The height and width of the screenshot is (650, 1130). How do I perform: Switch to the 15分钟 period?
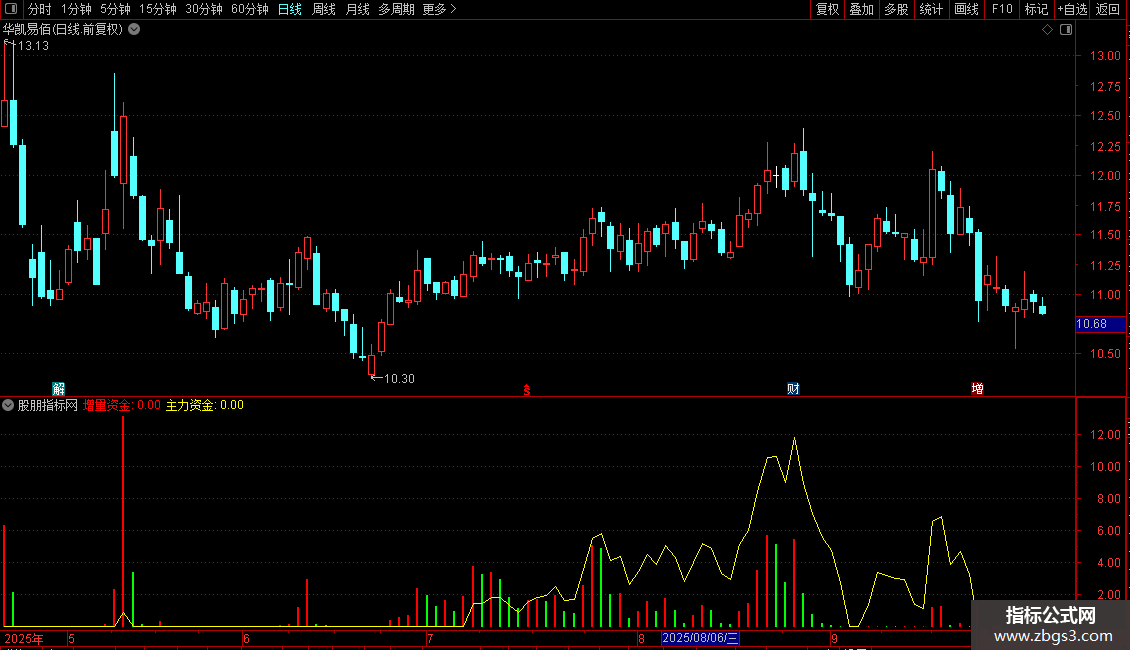157,9
